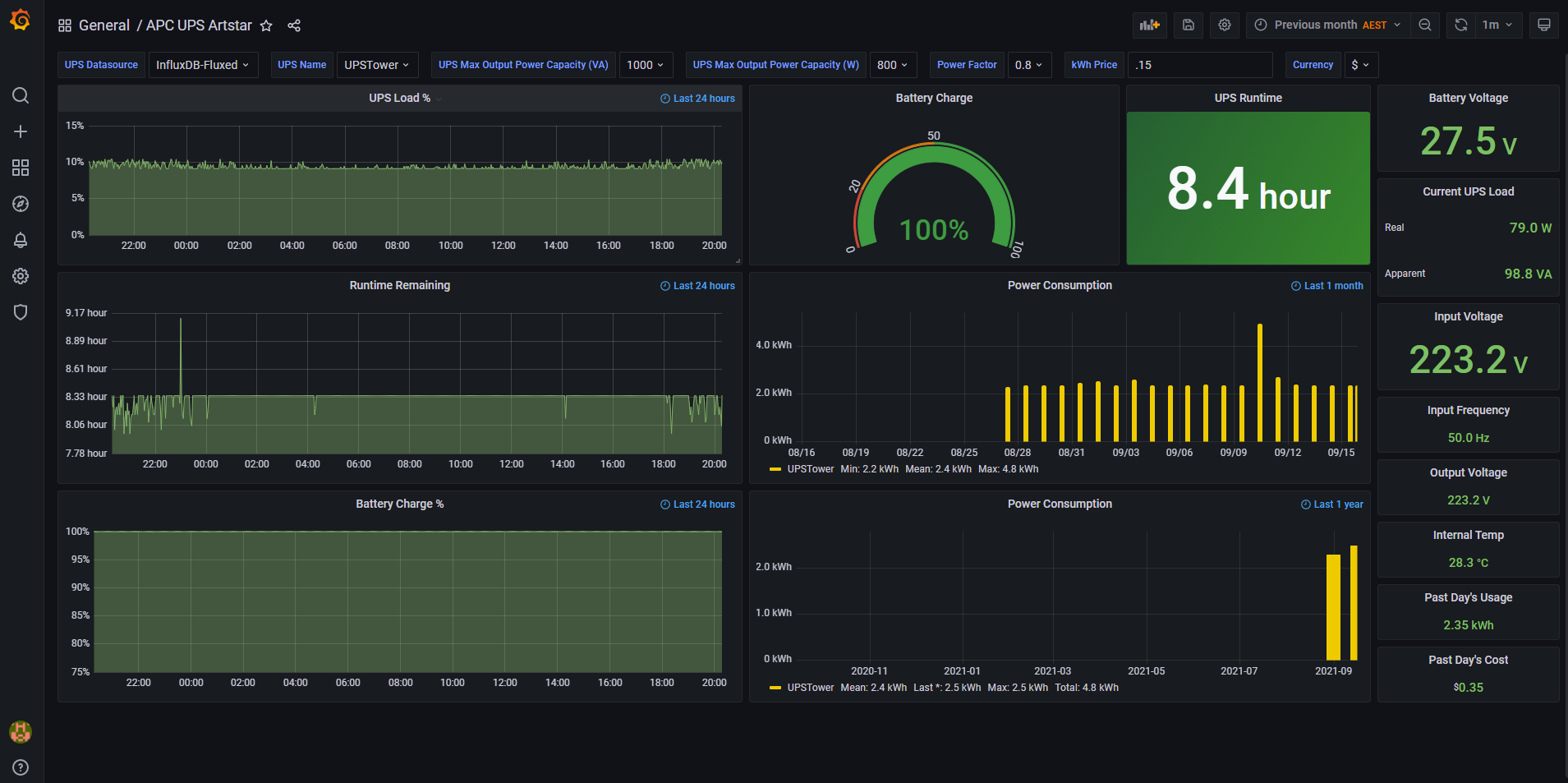
Task: Click the zoom out time range icon
Action: click(x=1425, y=25)
